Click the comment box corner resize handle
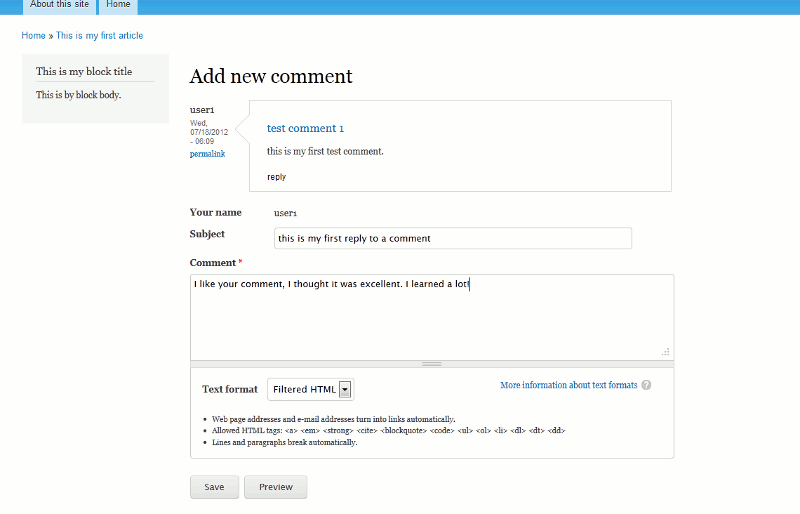 click(665, 351)
